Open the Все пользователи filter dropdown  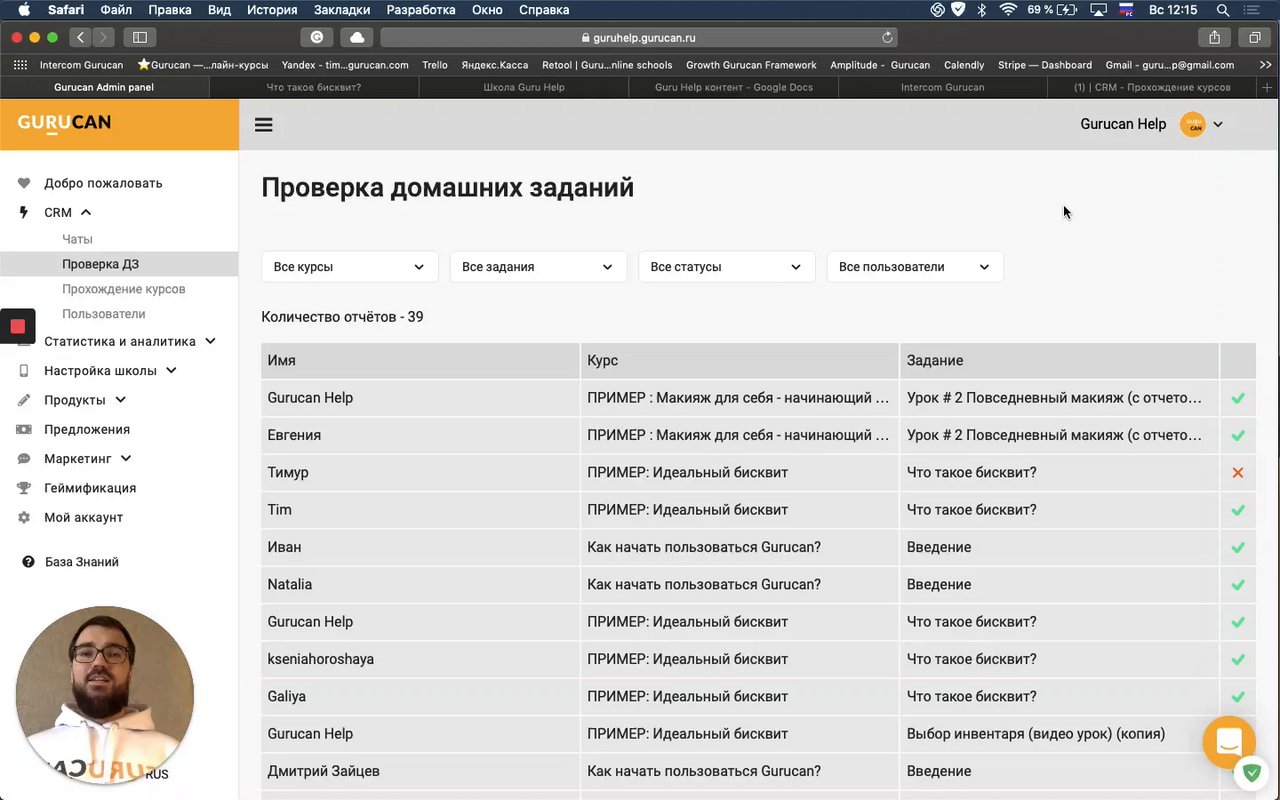[x=915, y=267]
